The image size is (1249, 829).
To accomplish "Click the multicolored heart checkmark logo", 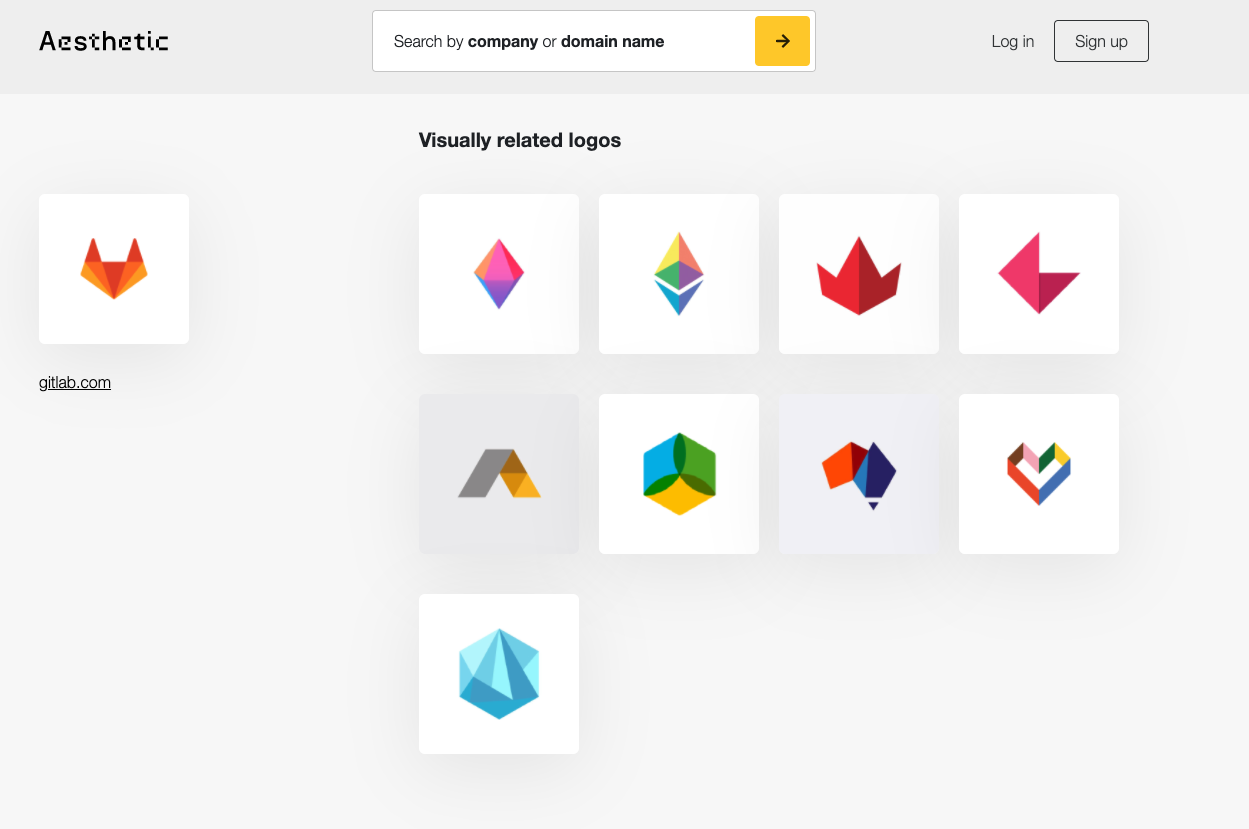I will click(1038, 473).
